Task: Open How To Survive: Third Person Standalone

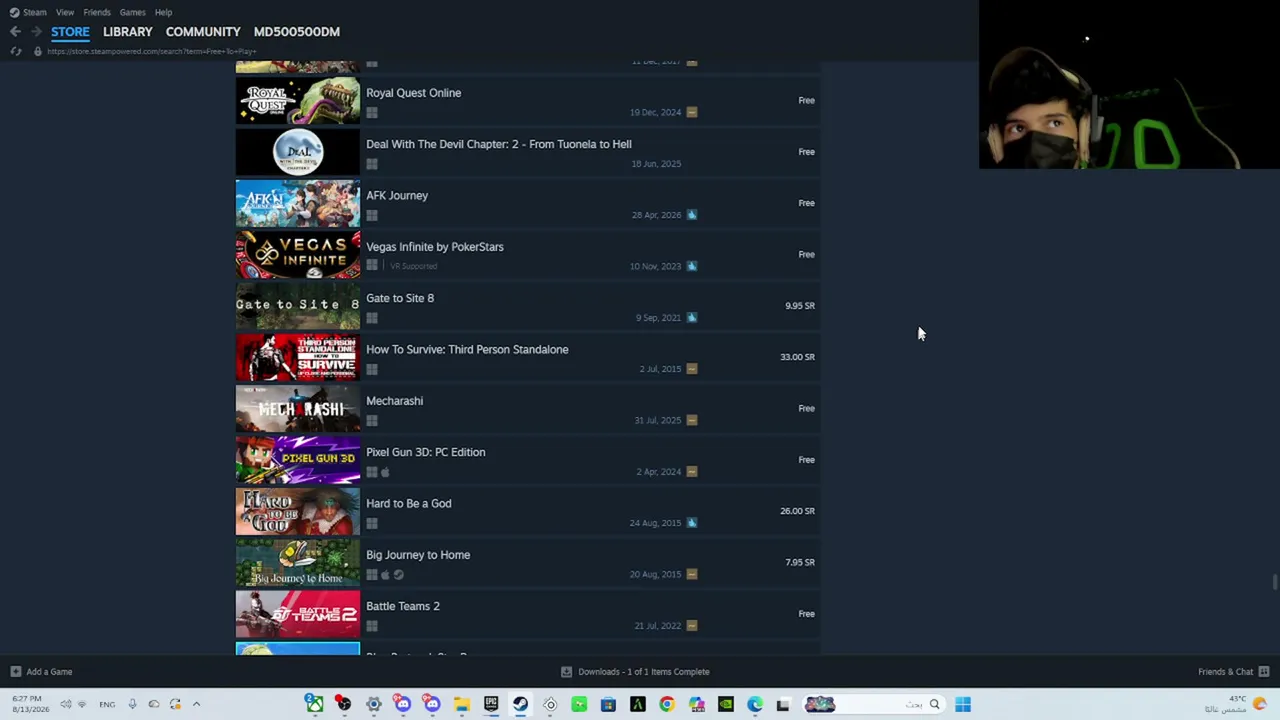Action: [528, 358]
